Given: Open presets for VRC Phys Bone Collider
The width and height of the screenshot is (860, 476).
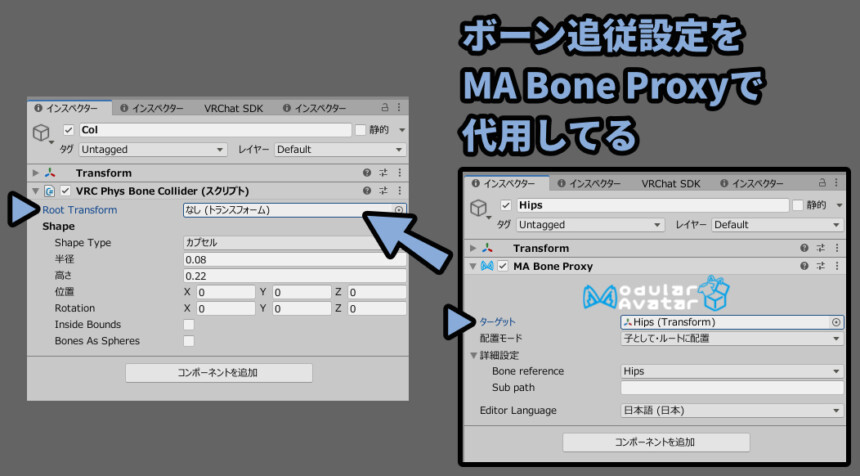Looking at the screenshot, I should pos(383,191).
